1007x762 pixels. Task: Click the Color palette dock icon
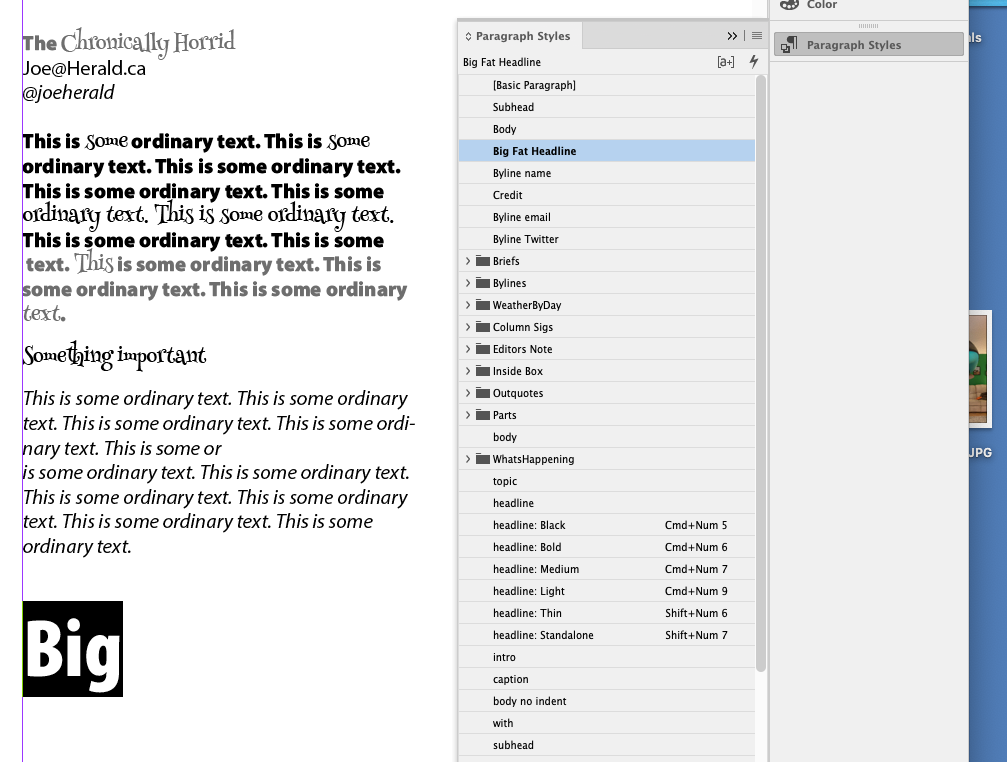pyautogui.click(x=789, y=4)
